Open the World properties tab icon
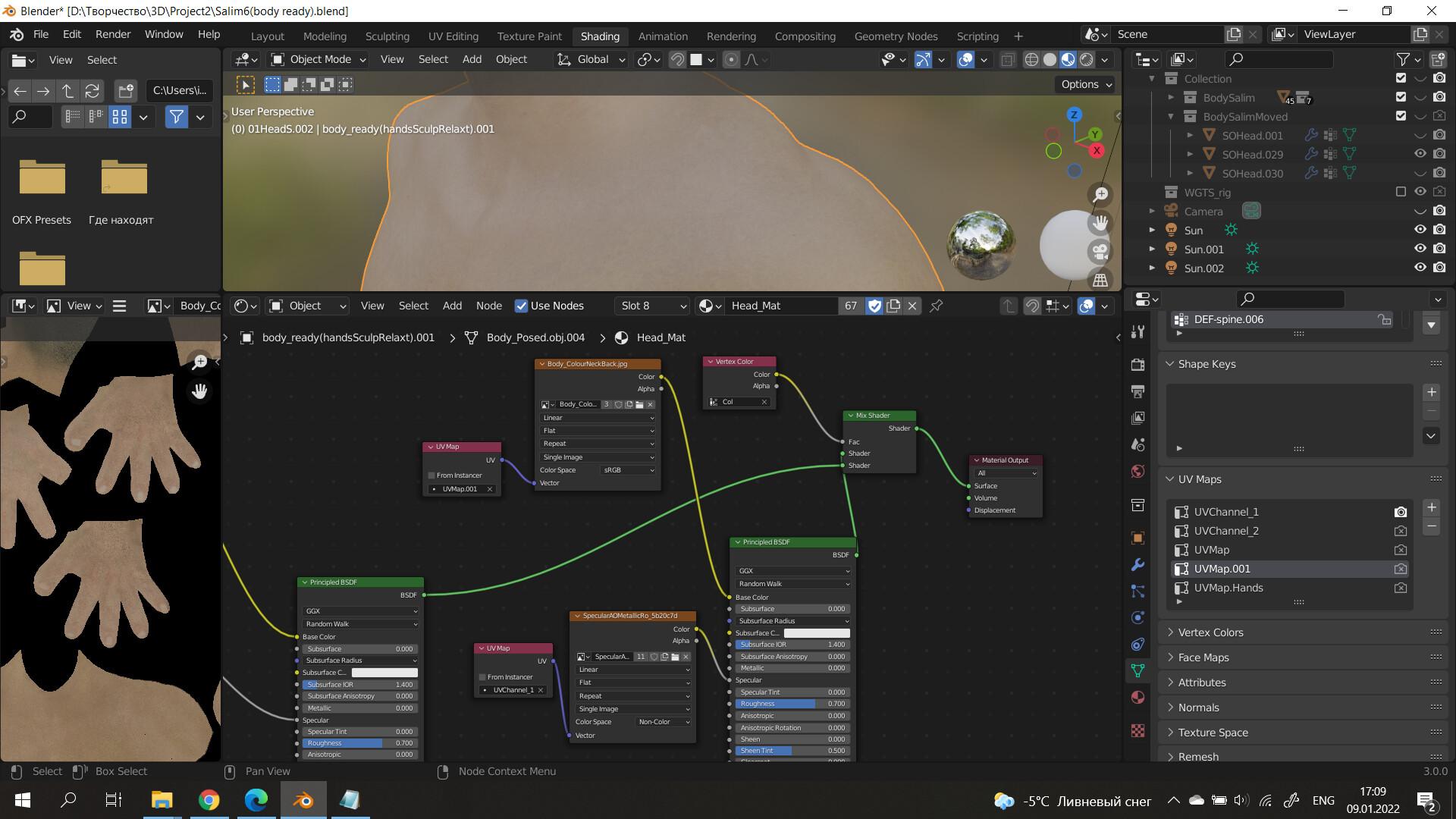Image resolution: width=1456 pixels, height=819 pixels. [x=1137, y=471]
